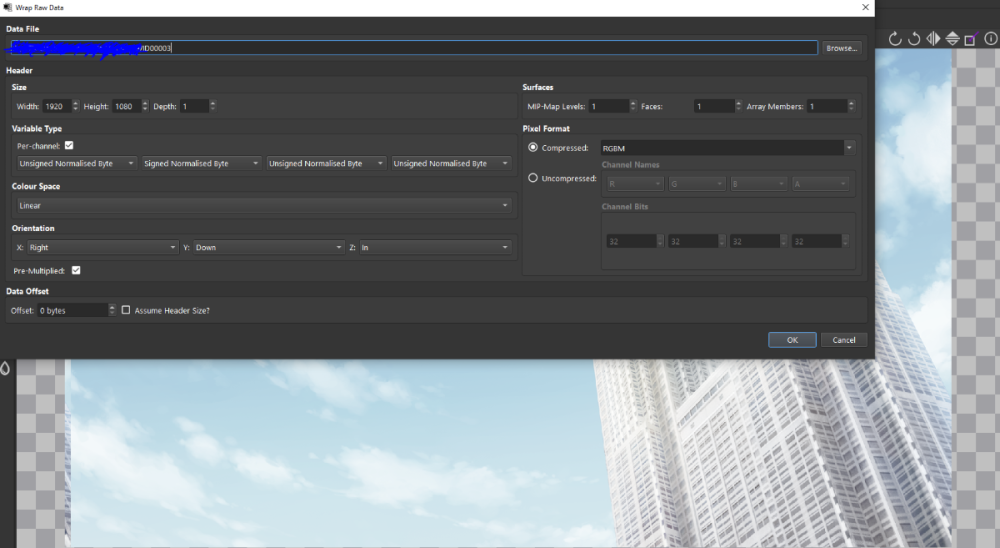Viewport: 1000px width, 548px height.
Task: Cancel the Wrap Raw Data dialog
Action: point(844,340)
